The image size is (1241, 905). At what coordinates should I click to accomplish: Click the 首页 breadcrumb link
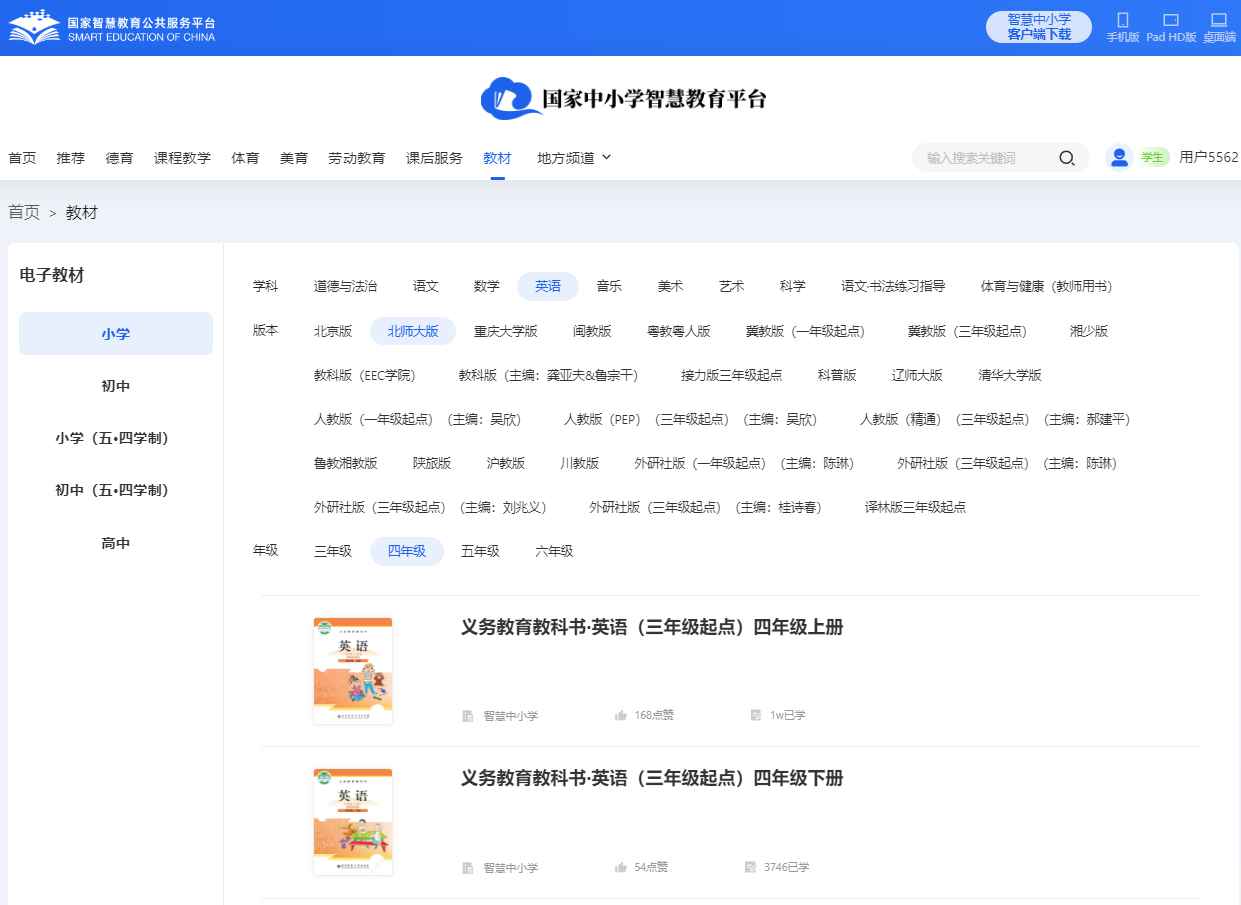[x=24, y=212]
